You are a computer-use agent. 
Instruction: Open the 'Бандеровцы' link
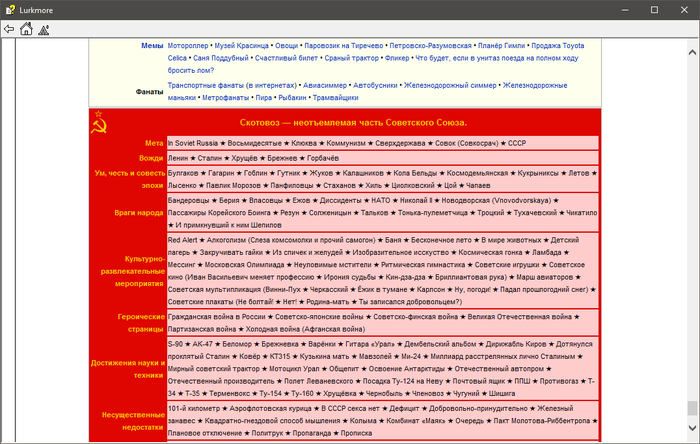(188, 200)
